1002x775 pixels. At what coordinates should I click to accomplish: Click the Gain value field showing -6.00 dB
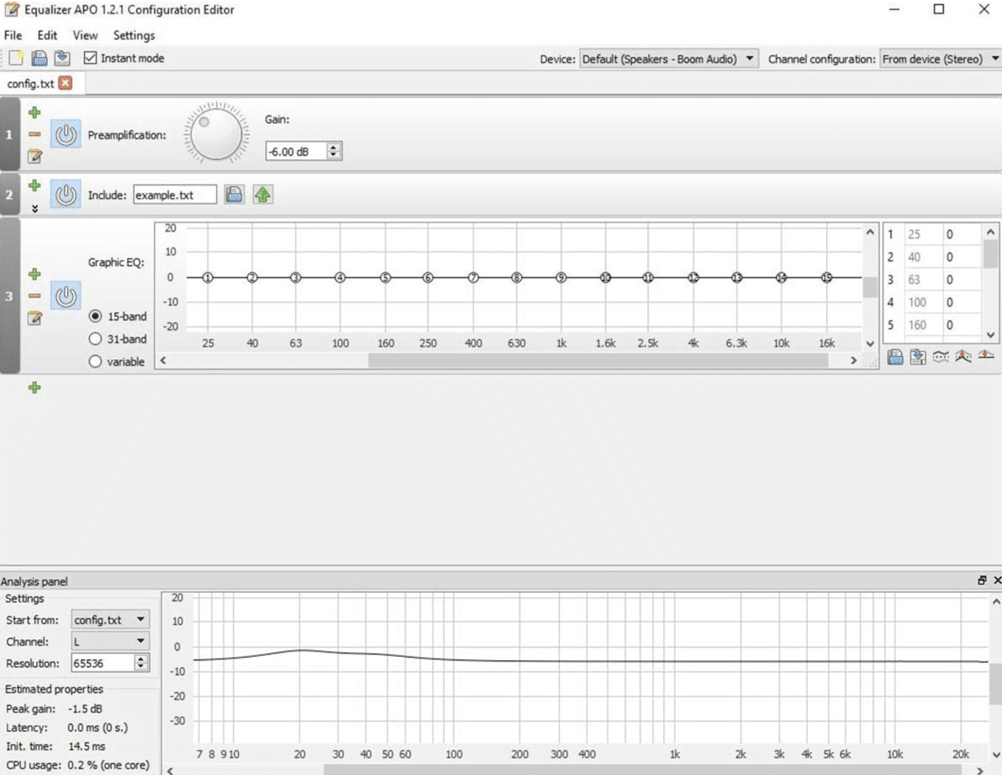297,151
